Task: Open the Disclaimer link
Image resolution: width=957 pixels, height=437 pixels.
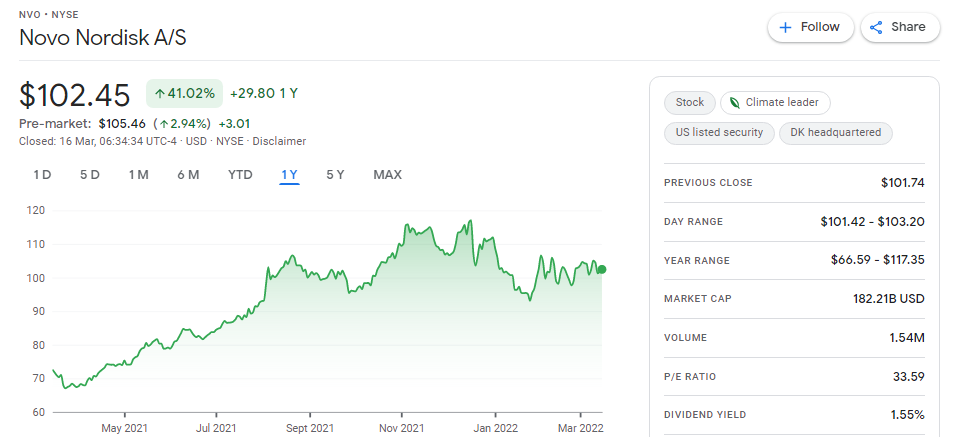Action: 279,142
